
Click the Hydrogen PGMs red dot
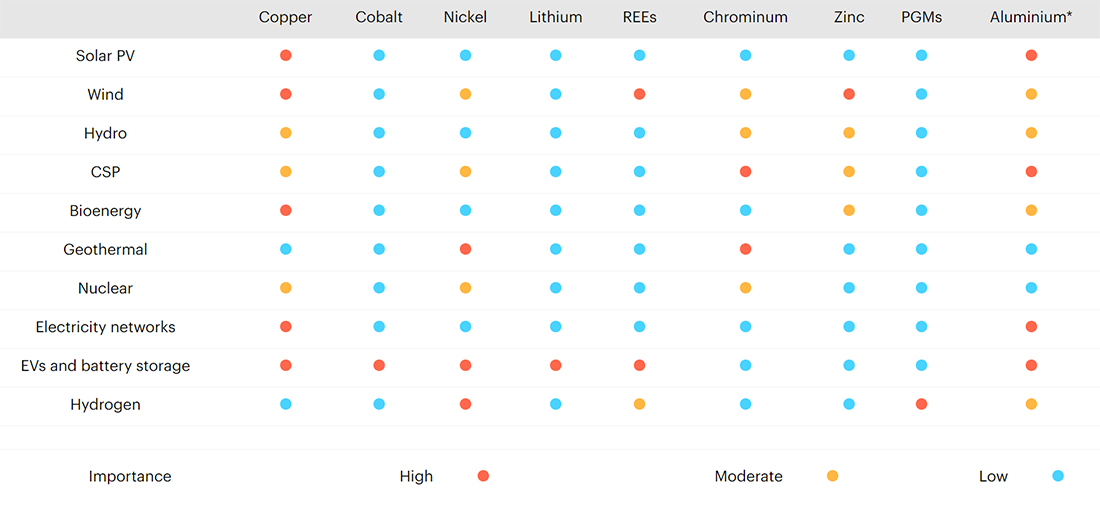[921, 404]
